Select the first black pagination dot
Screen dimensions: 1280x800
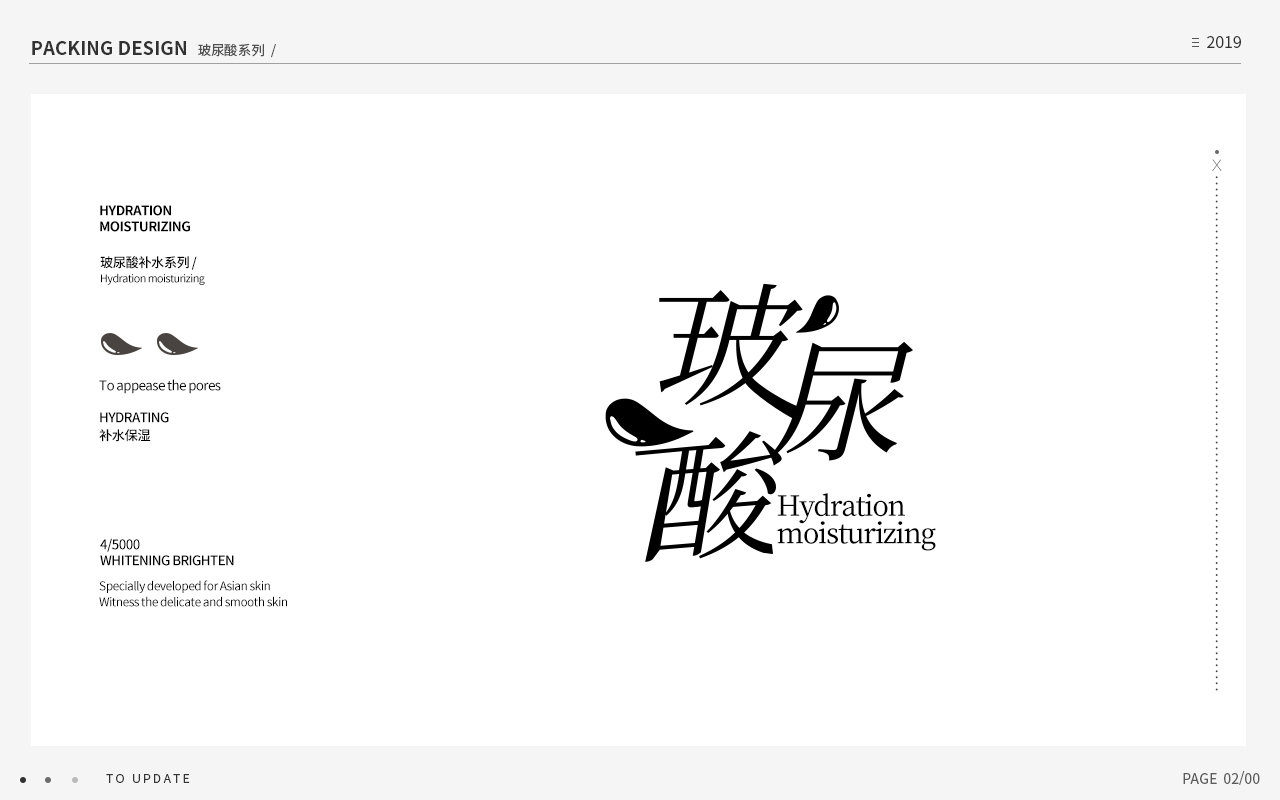(x=23, y=780)
